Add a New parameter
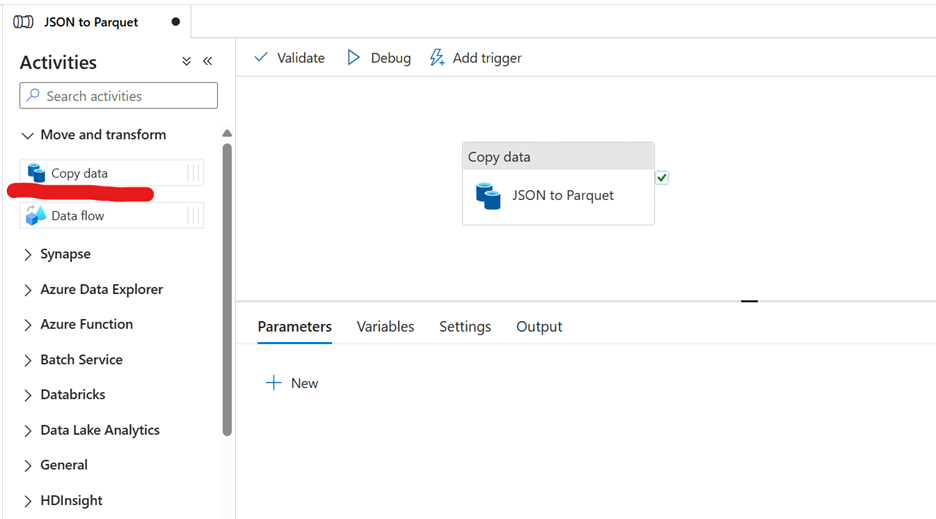 [292, 383]
